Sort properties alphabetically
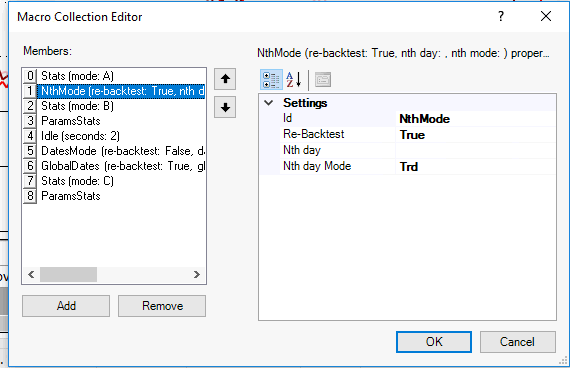 tap(294, 80)
